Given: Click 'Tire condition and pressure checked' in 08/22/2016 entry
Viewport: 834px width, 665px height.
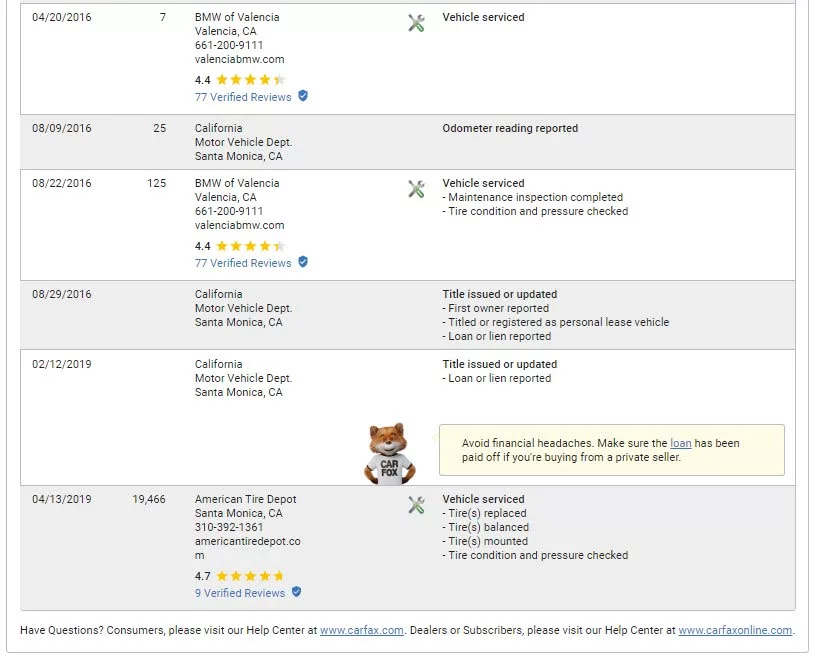Looking at the screenshot, I should [535, 211].
